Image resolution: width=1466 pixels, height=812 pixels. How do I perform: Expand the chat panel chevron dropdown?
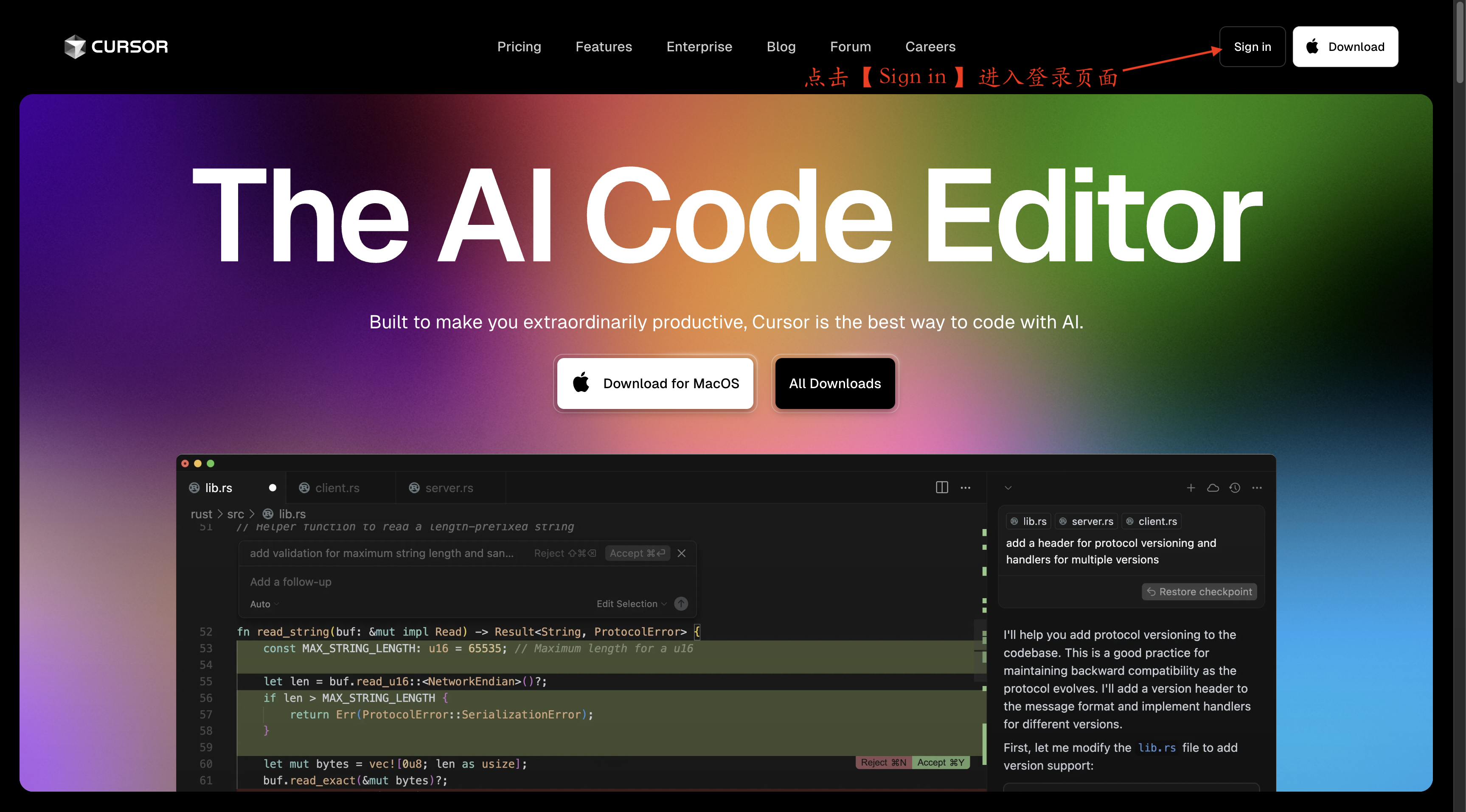coord(1008,487)
